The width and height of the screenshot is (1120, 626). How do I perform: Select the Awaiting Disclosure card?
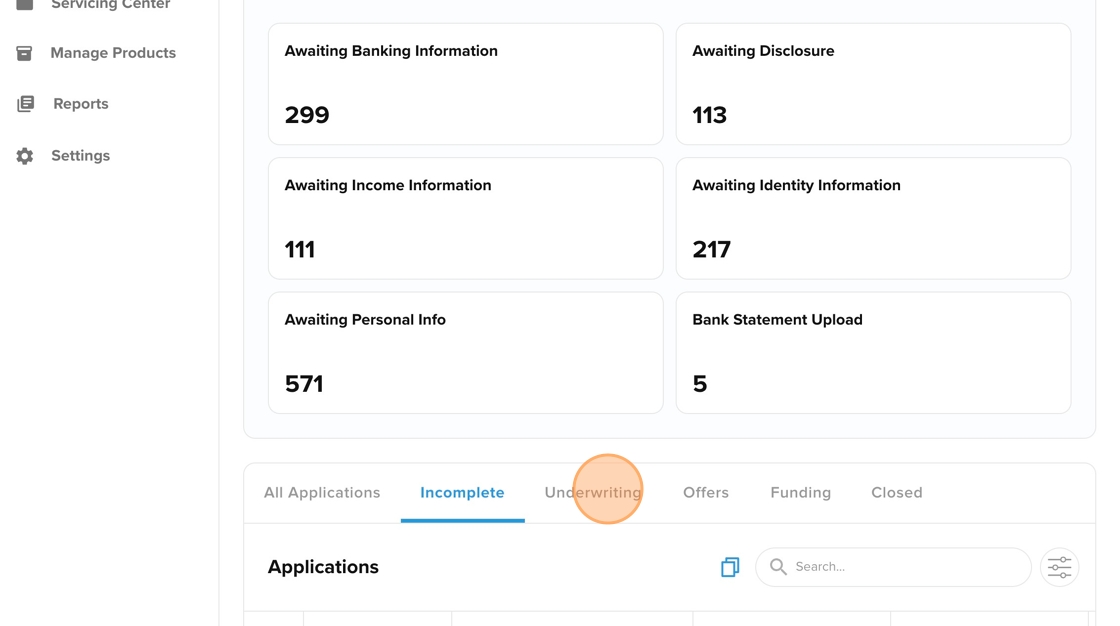point(874,84)
